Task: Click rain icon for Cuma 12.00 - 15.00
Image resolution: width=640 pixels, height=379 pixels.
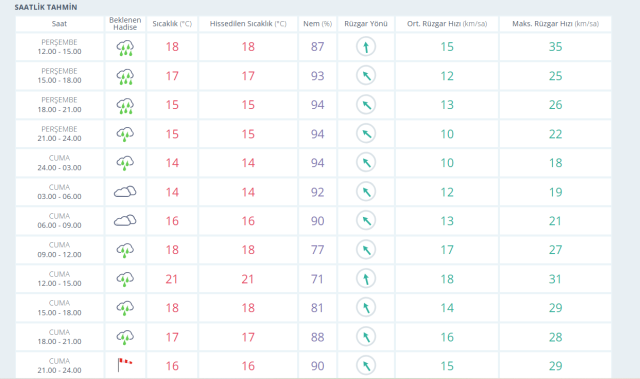Action: (125, 279)
